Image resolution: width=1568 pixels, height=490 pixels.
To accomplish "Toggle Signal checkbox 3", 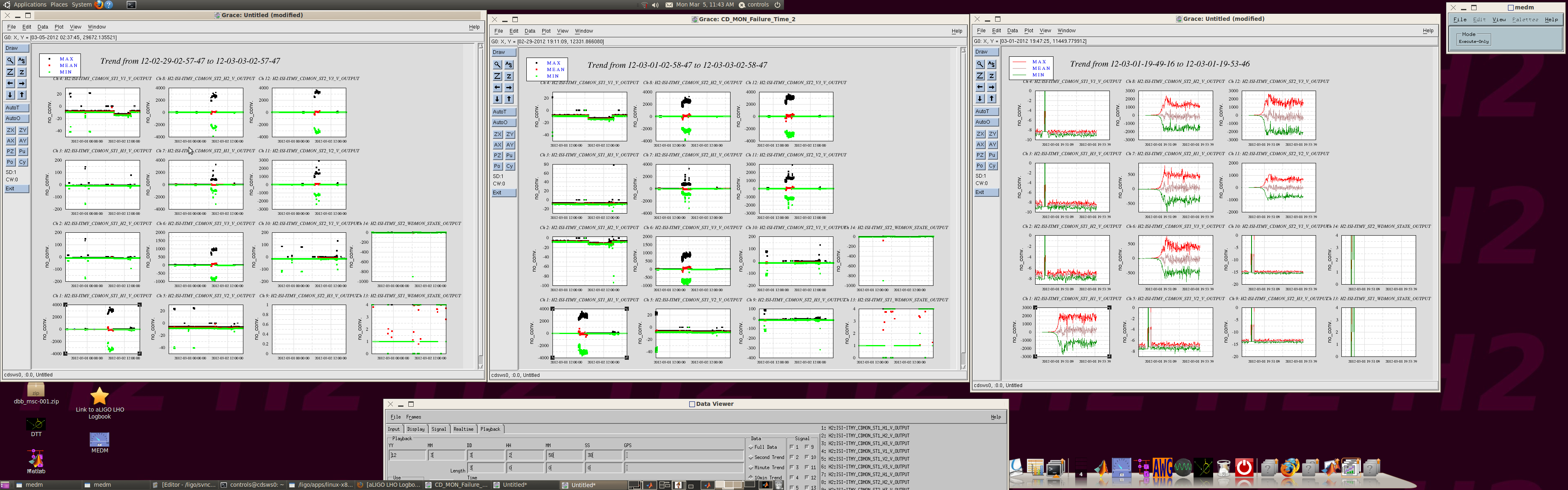I will 792,468.
